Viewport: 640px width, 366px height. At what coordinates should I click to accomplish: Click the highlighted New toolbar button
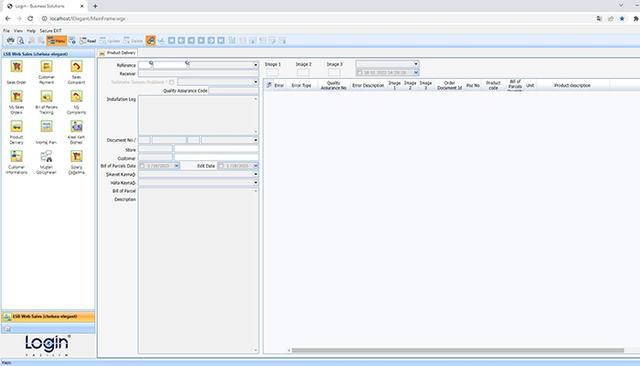click(x=56, y=41)
